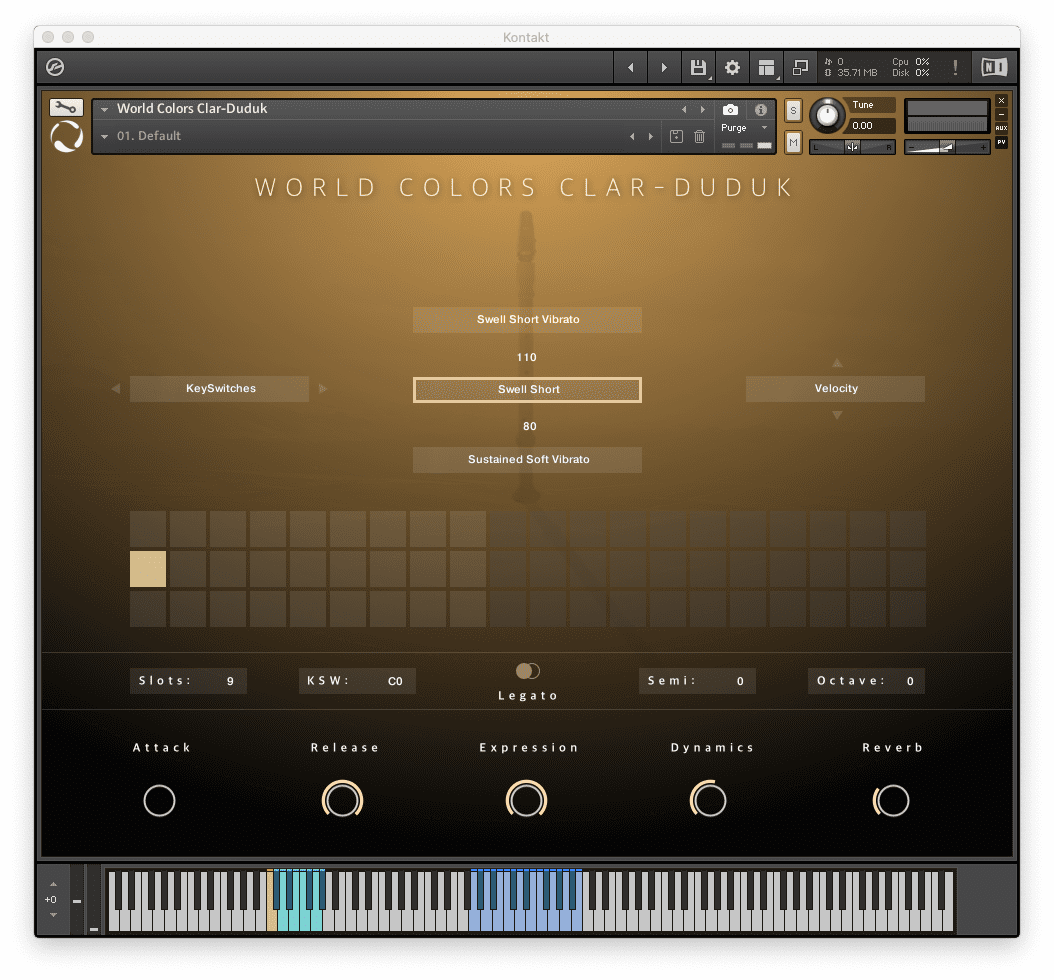This screenshot has width=1054, height=980.
Task: Go to next instrument using top bar arrow
Action: pyautogui.click(x=663, y=67)
